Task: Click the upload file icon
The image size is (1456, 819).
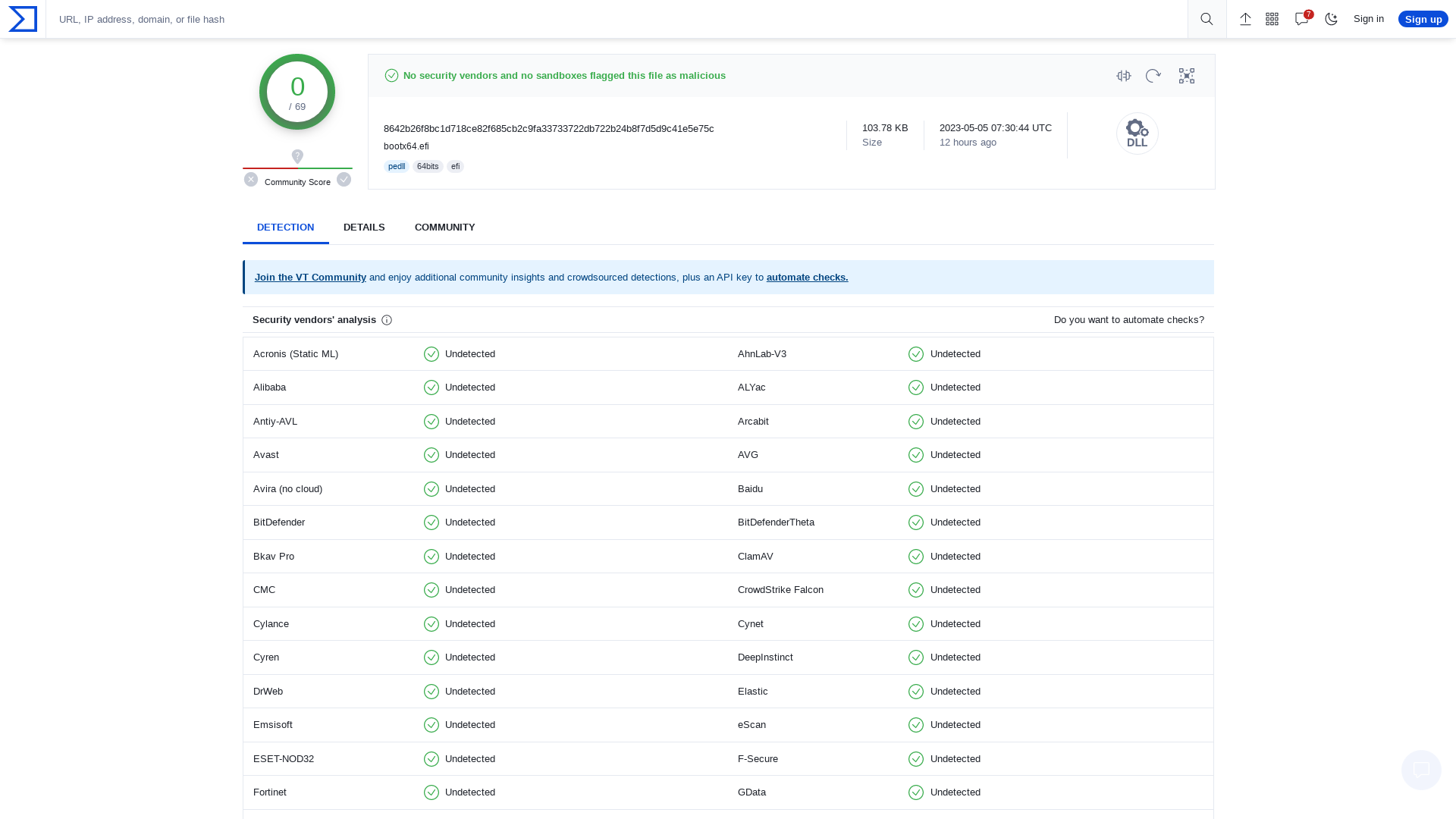Action: [1245, 19]
